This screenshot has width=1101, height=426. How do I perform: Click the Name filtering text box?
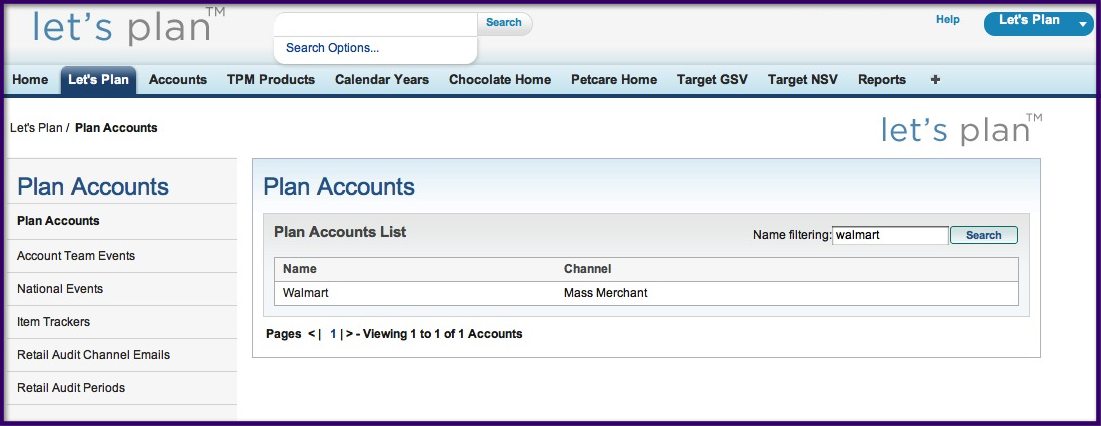pos(890,235)
